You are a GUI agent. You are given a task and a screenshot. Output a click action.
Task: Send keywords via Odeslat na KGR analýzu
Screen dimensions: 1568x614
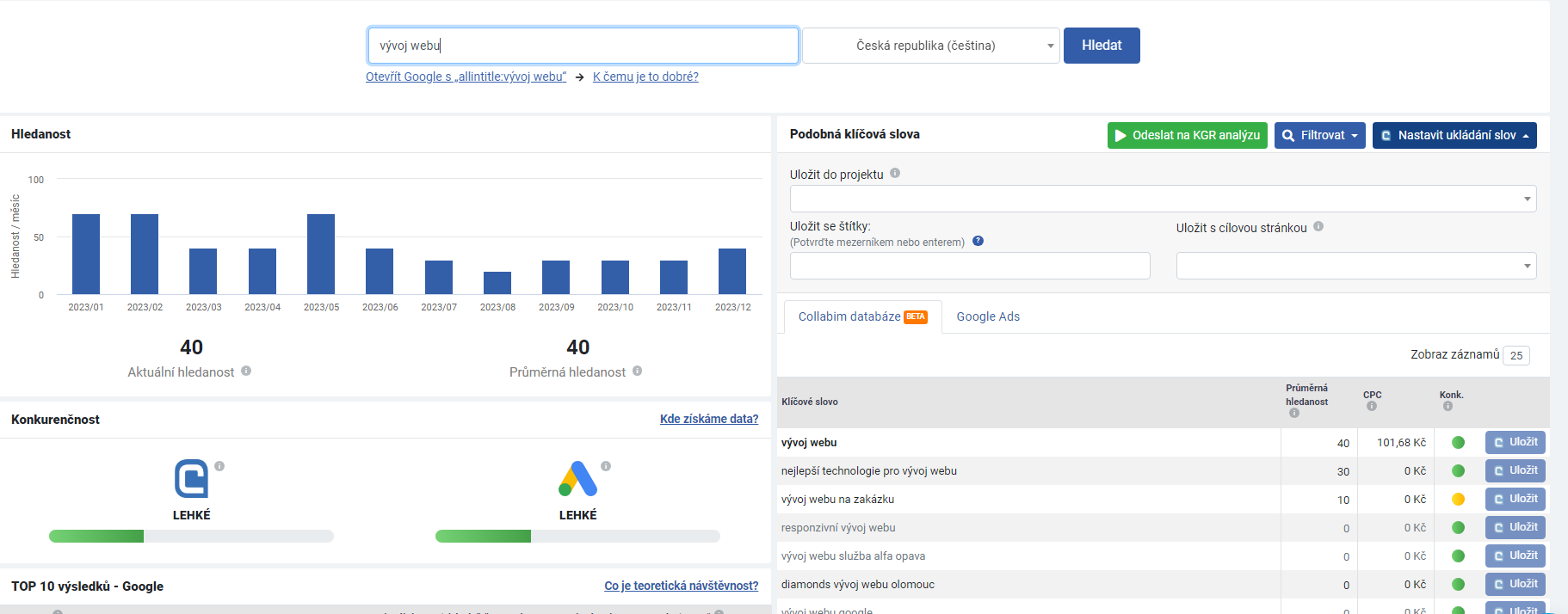[1187, 135]
